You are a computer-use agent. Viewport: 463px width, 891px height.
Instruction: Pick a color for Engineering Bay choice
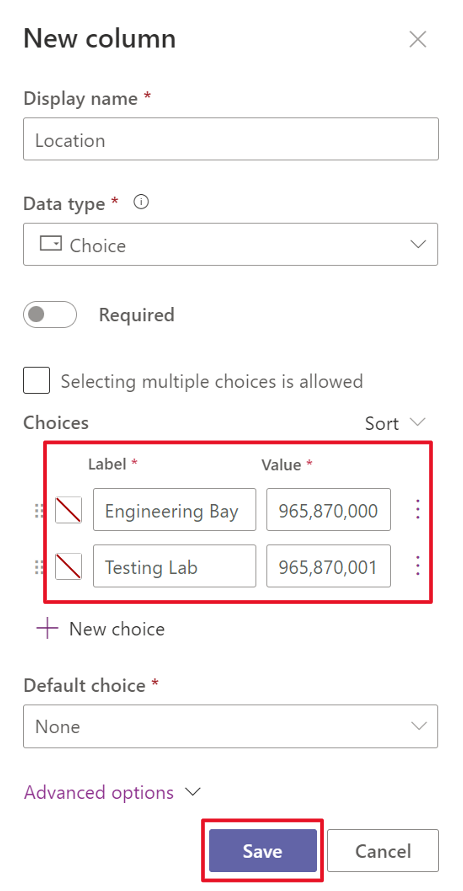68,510
